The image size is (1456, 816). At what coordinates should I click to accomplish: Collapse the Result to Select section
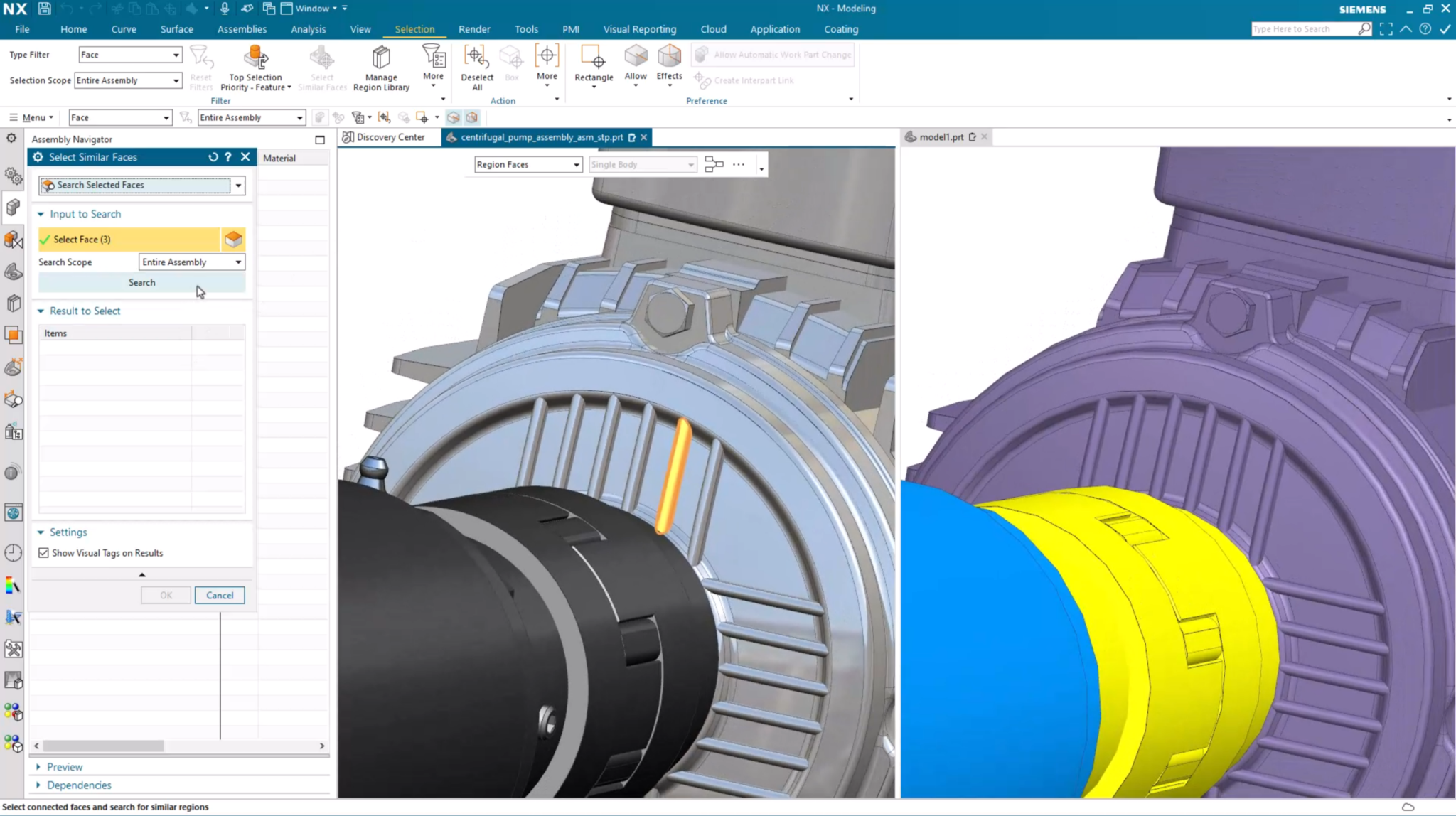pyautogui.click(x=41, y=311)
